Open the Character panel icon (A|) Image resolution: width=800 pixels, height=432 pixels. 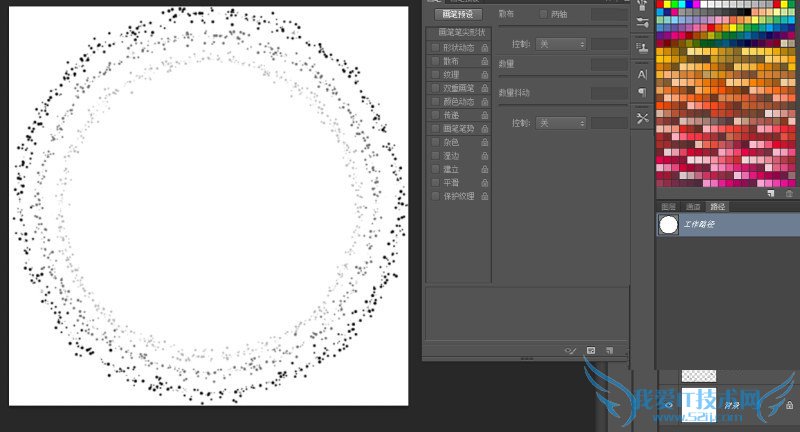click(x=642, y=74)
